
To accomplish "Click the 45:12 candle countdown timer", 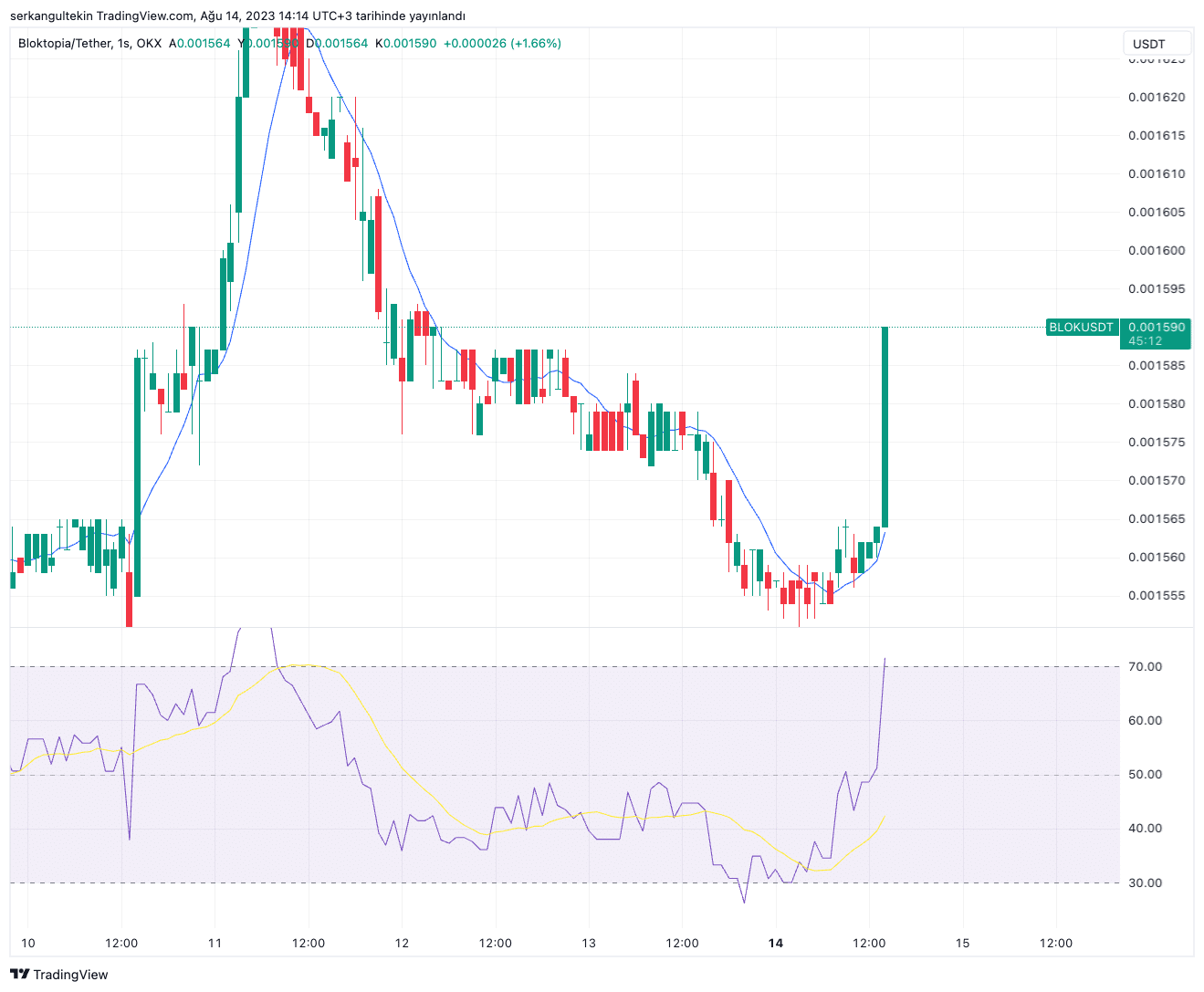I will (x=1145, y=341).
